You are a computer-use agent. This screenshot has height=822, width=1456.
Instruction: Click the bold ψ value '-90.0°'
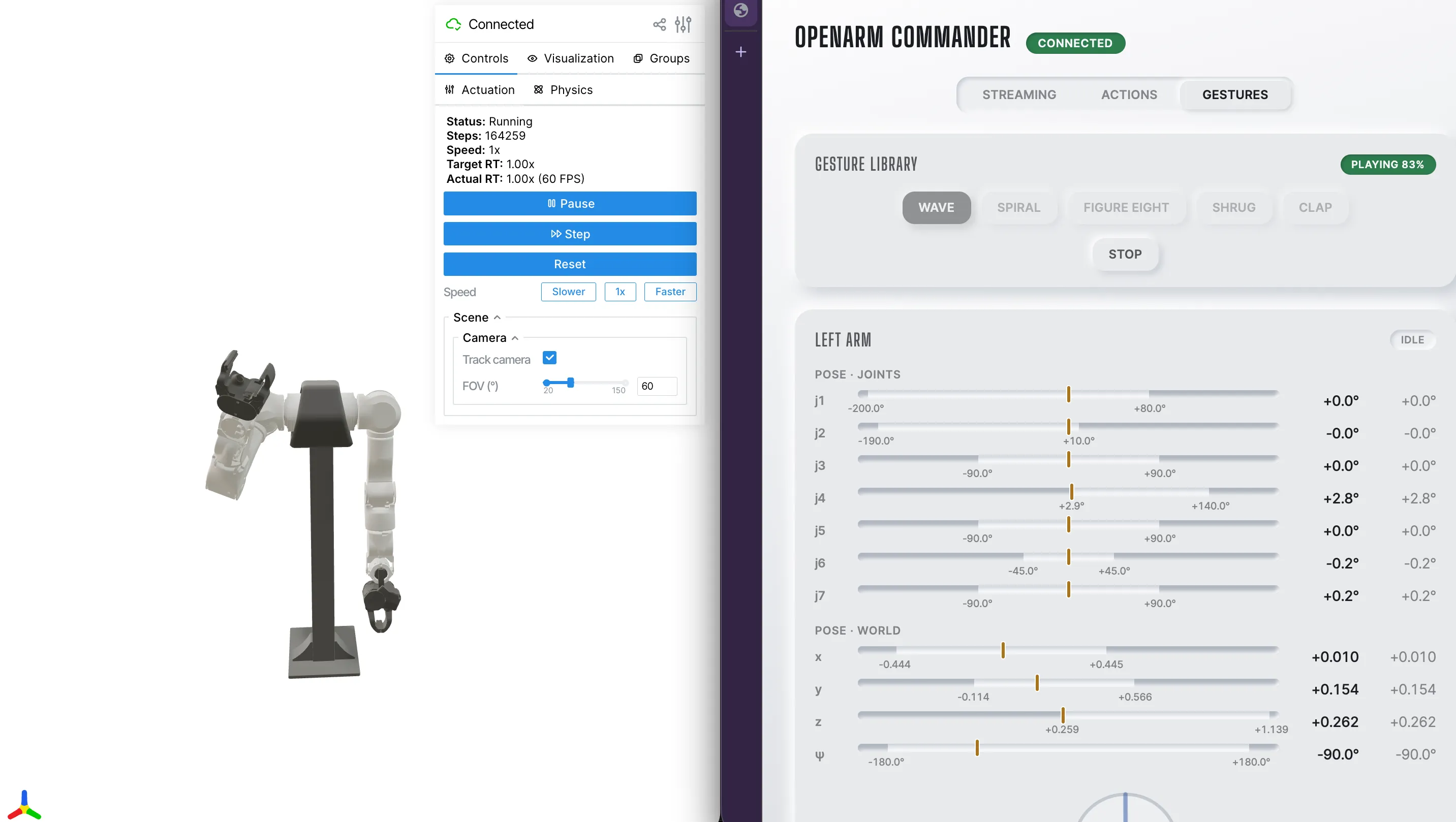[1338, 754]
